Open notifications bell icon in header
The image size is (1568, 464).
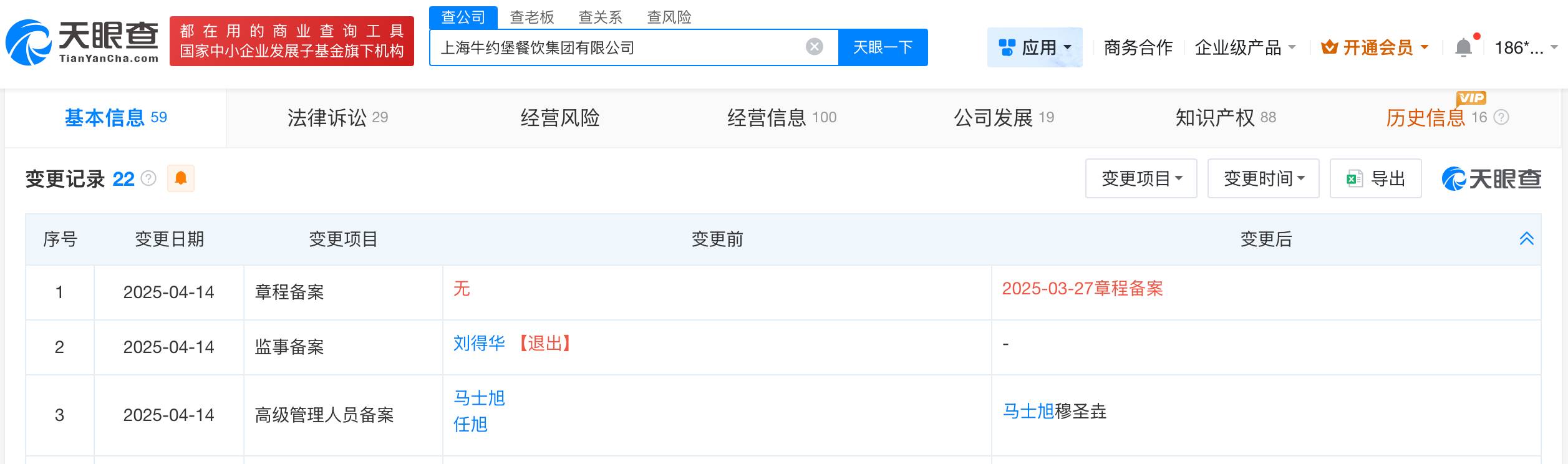click(1463, 47)
